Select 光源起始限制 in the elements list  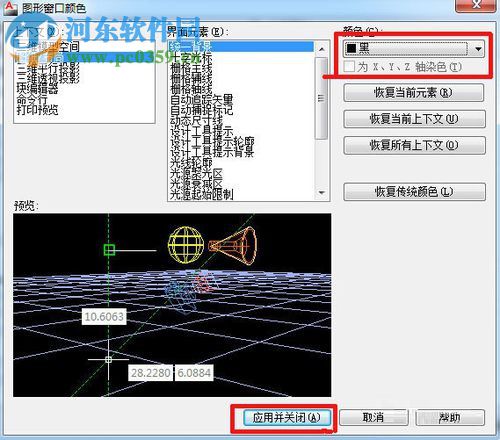(x=201, y=194)
